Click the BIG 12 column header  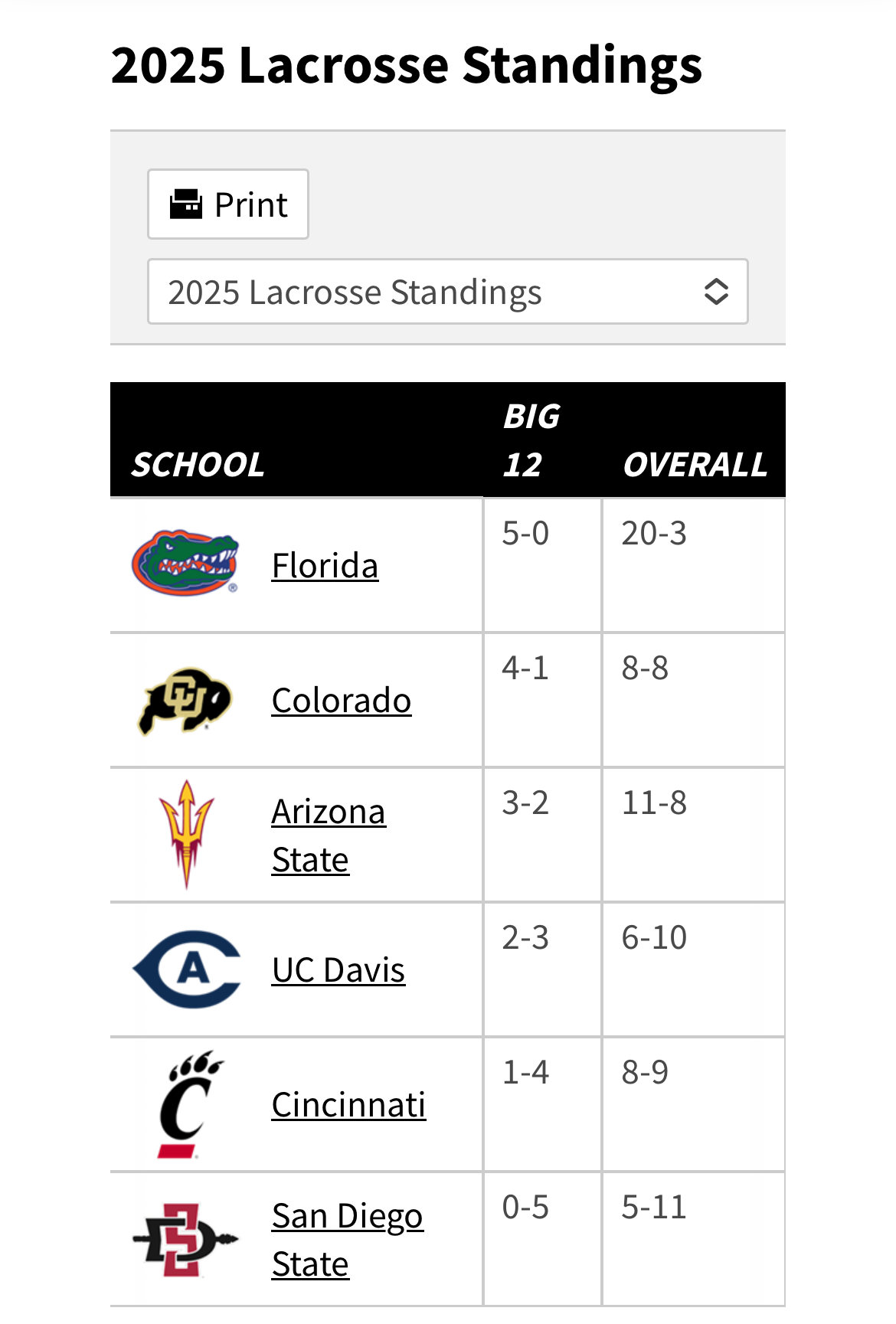tap(531, 440)
